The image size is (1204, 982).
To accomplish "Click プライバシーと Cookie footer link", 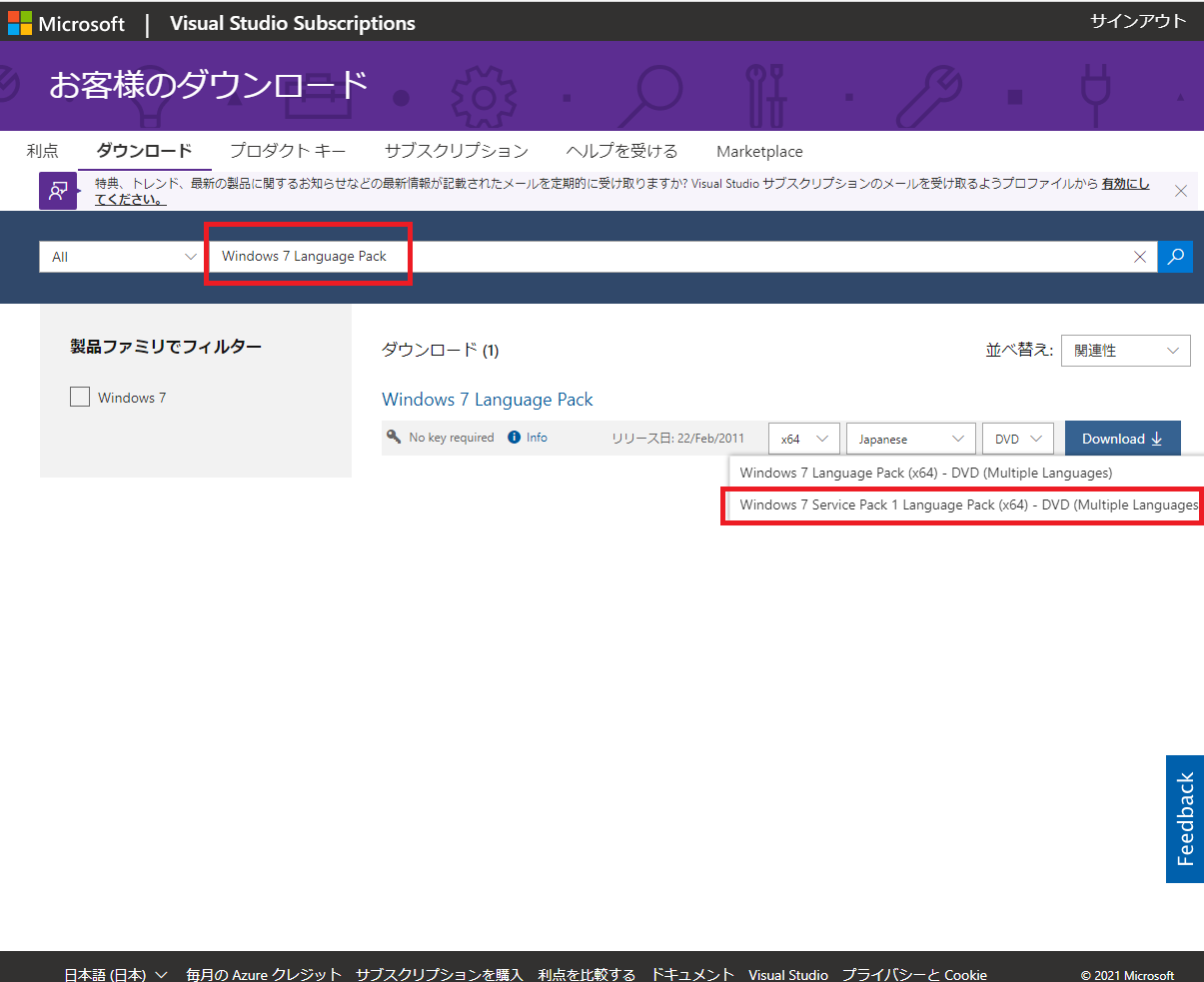I will click(914, 974).
